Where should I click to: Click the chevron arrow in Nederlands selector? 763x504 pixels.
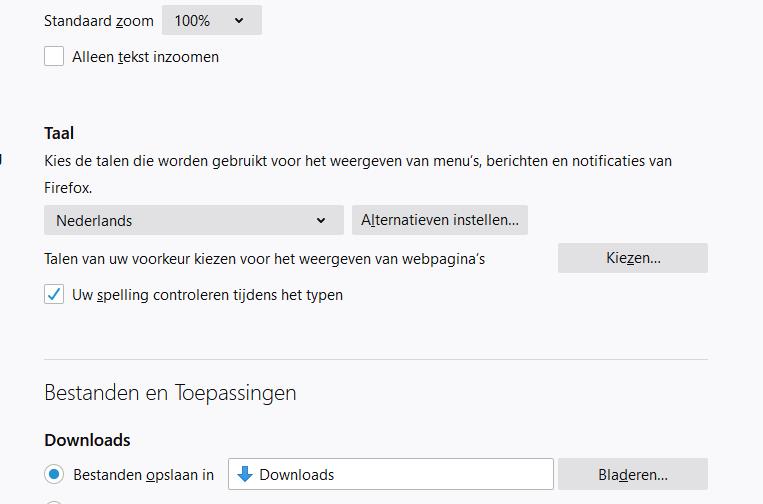pos(321,220)
